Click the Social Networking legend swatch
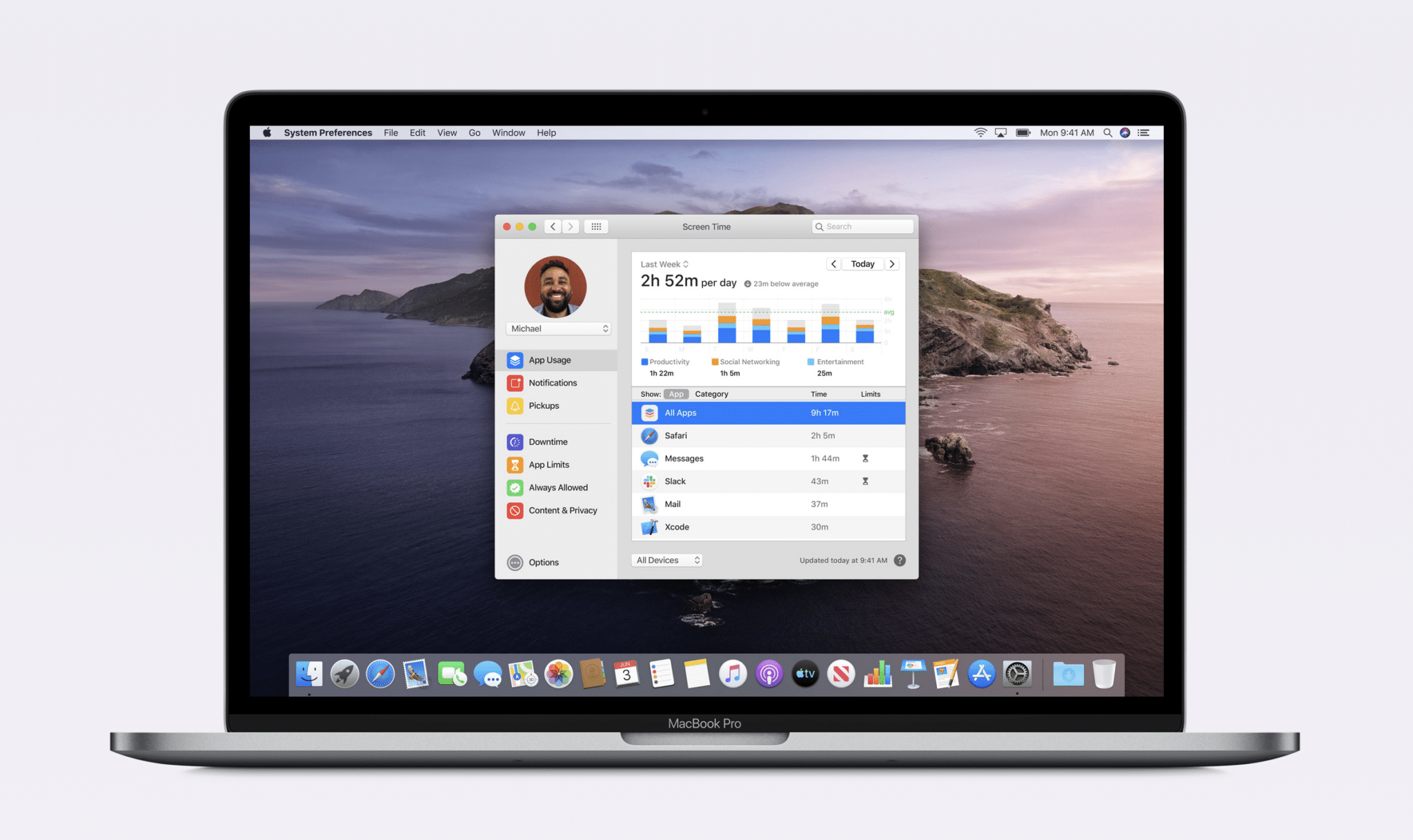 pyautogui.click(x=715, y=361)
